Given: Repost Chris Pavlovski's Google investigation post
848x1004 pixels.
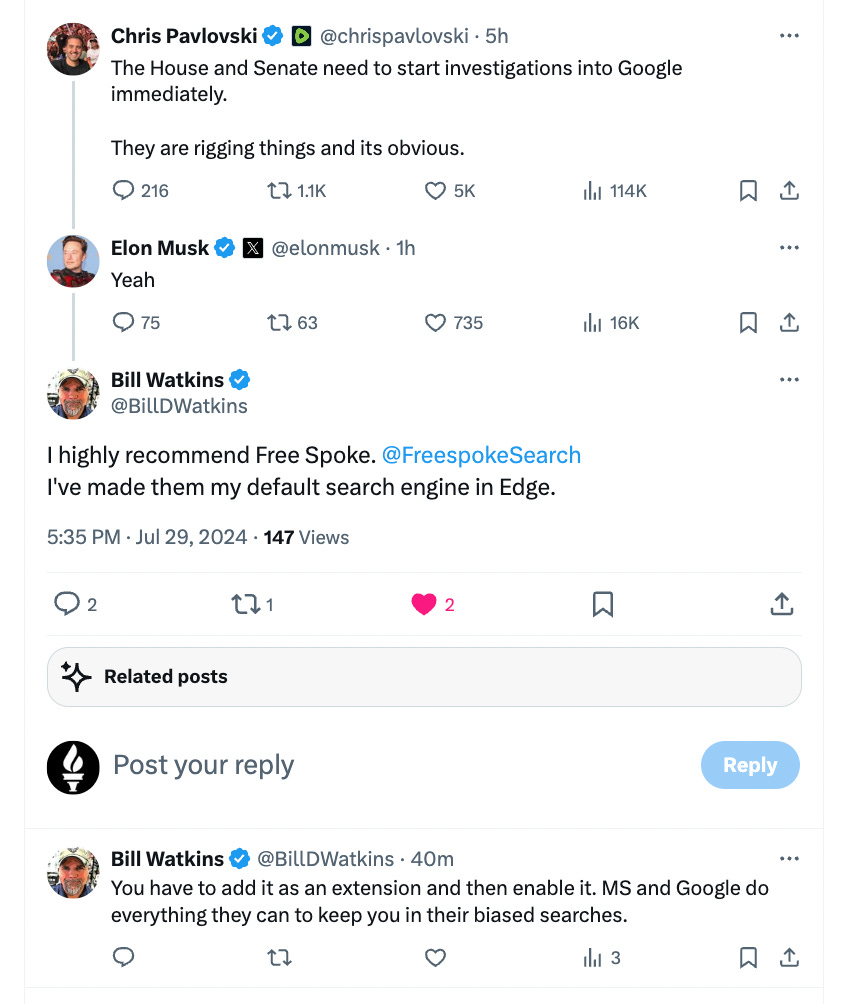Looking at the screenshot, I should (280, 190).
